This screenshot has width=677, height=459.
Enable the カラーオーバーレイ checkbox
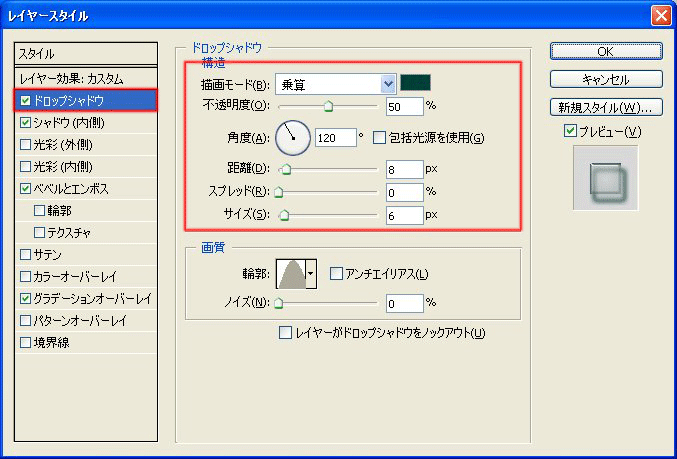[25, 276]
